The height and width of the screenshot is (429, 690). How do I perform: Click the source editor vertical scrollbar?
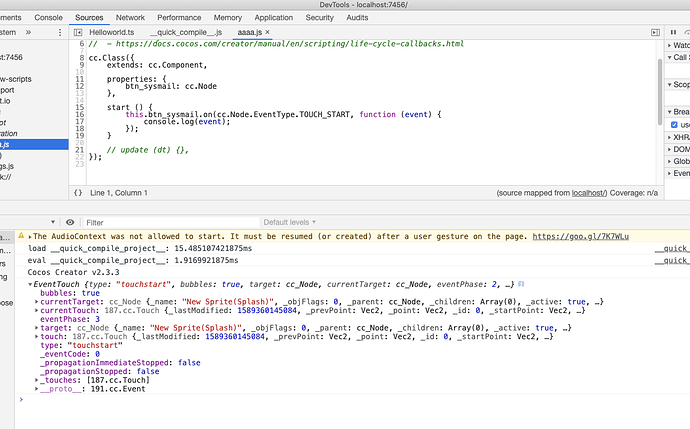pos(660,92)
